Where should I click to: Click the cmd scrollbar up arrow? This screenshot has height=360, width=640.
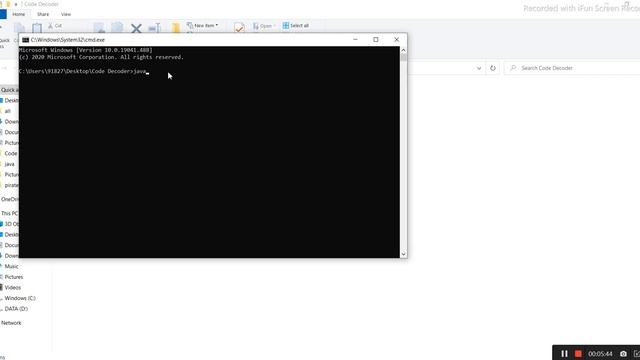(403, 50)
